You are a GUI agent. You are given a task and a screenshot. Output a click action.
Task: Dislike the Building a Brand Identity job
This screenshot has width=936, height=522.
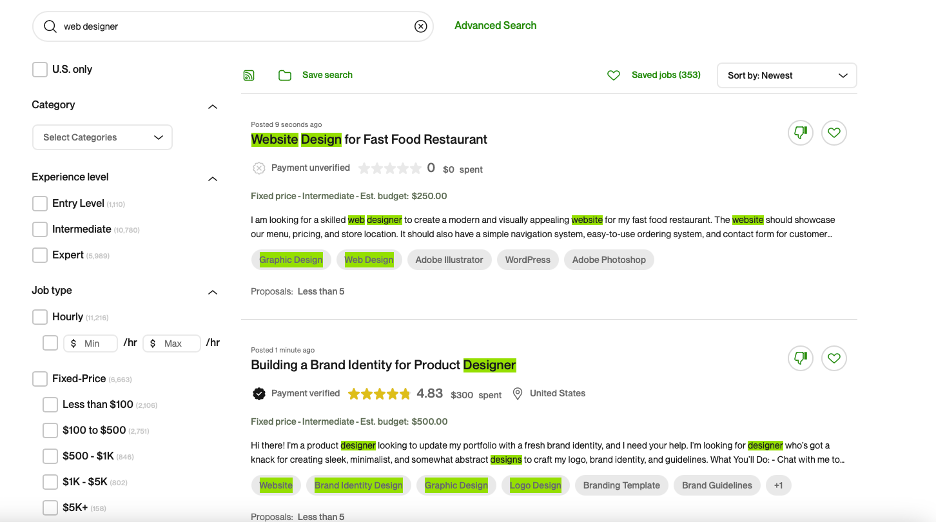[x=800, y=358]
